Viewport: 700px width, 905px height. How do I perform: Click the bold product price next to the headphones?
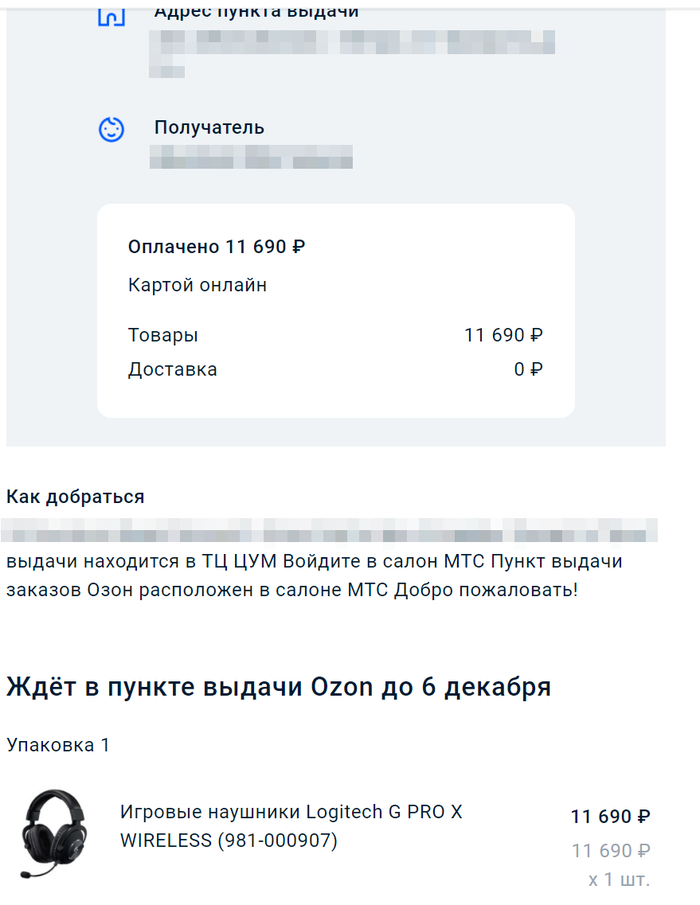(x=610, y=817)
